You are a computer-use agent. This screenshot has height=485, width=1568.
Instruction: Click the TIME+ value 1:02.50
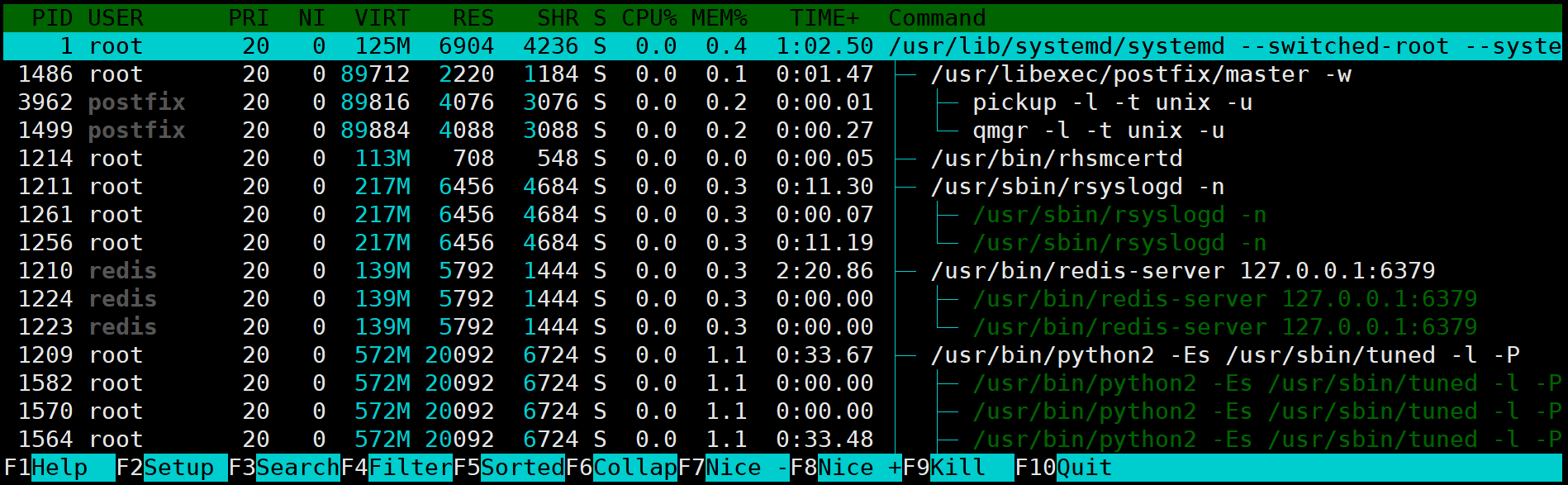(824, 46)
